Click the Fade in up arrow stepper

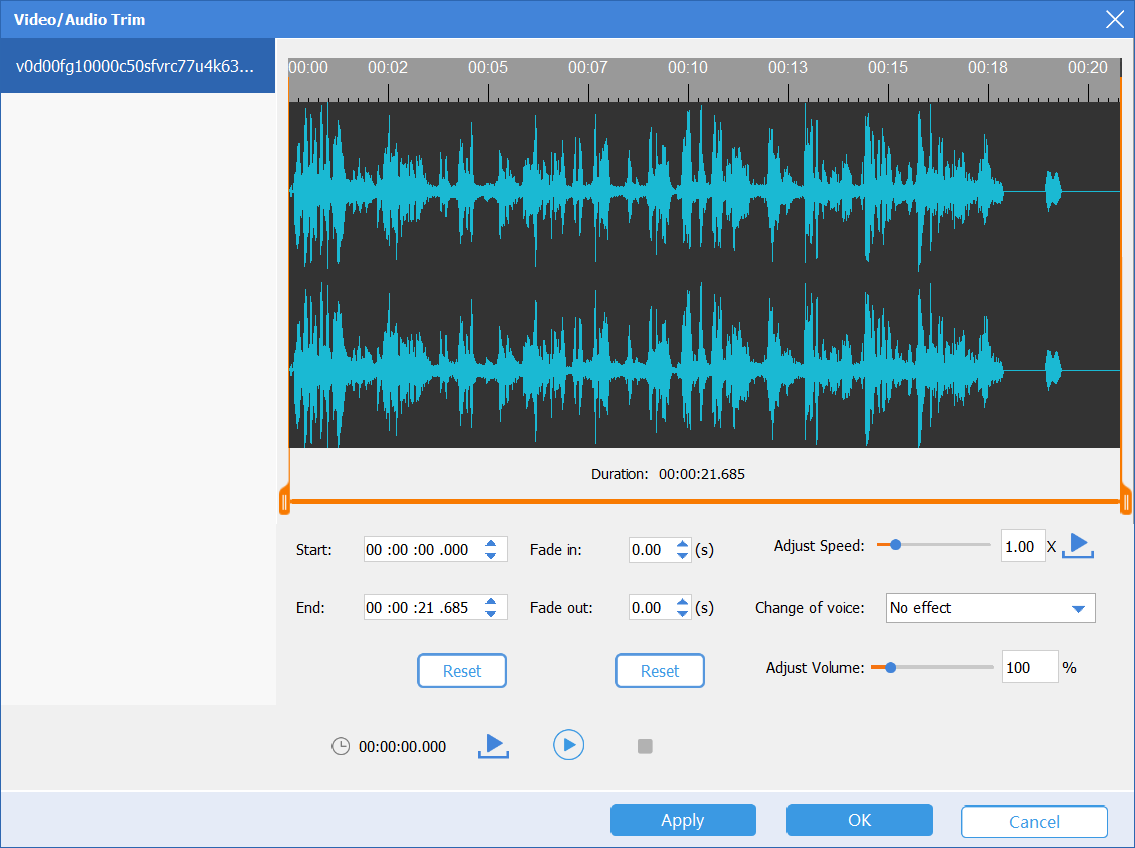pyautogui.click(x=682, y=544)
